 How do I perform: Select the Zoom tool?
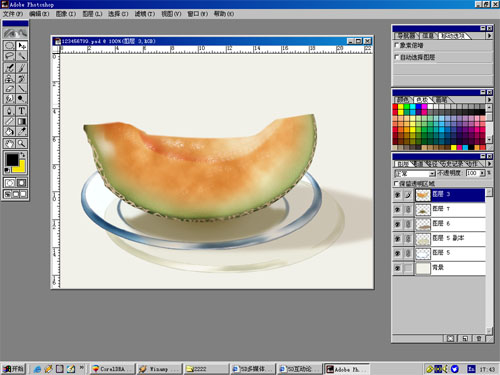22,144
